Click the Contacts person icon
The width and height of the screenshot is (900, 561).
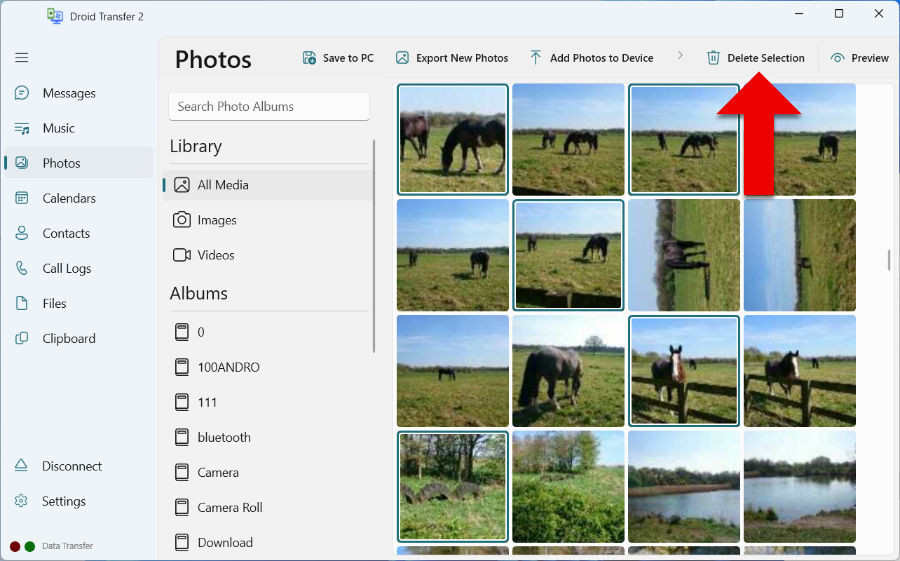click(x=22, y=233)
